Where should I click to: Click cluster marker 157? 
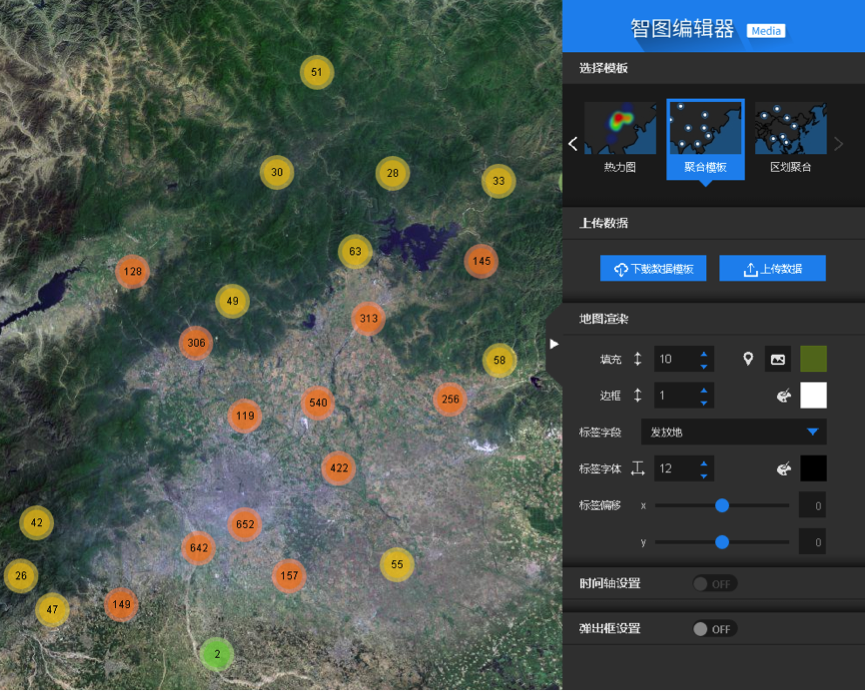(x=289, y=576)
